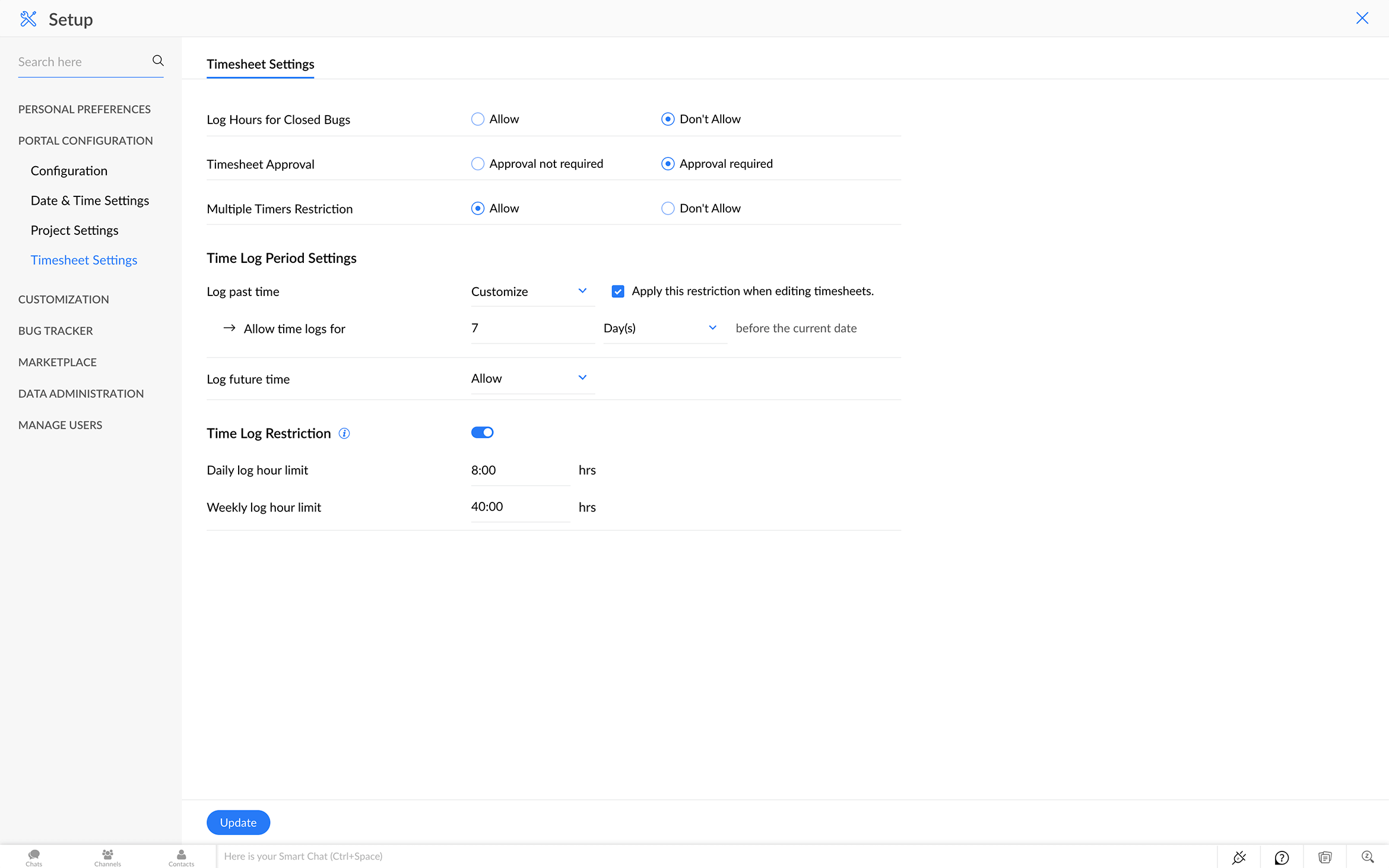Image resolution: width=1389 pixels, height=868 pixels.
Task: Enable Allow for Multiple Timers Restriction
Action: (477, 208)
